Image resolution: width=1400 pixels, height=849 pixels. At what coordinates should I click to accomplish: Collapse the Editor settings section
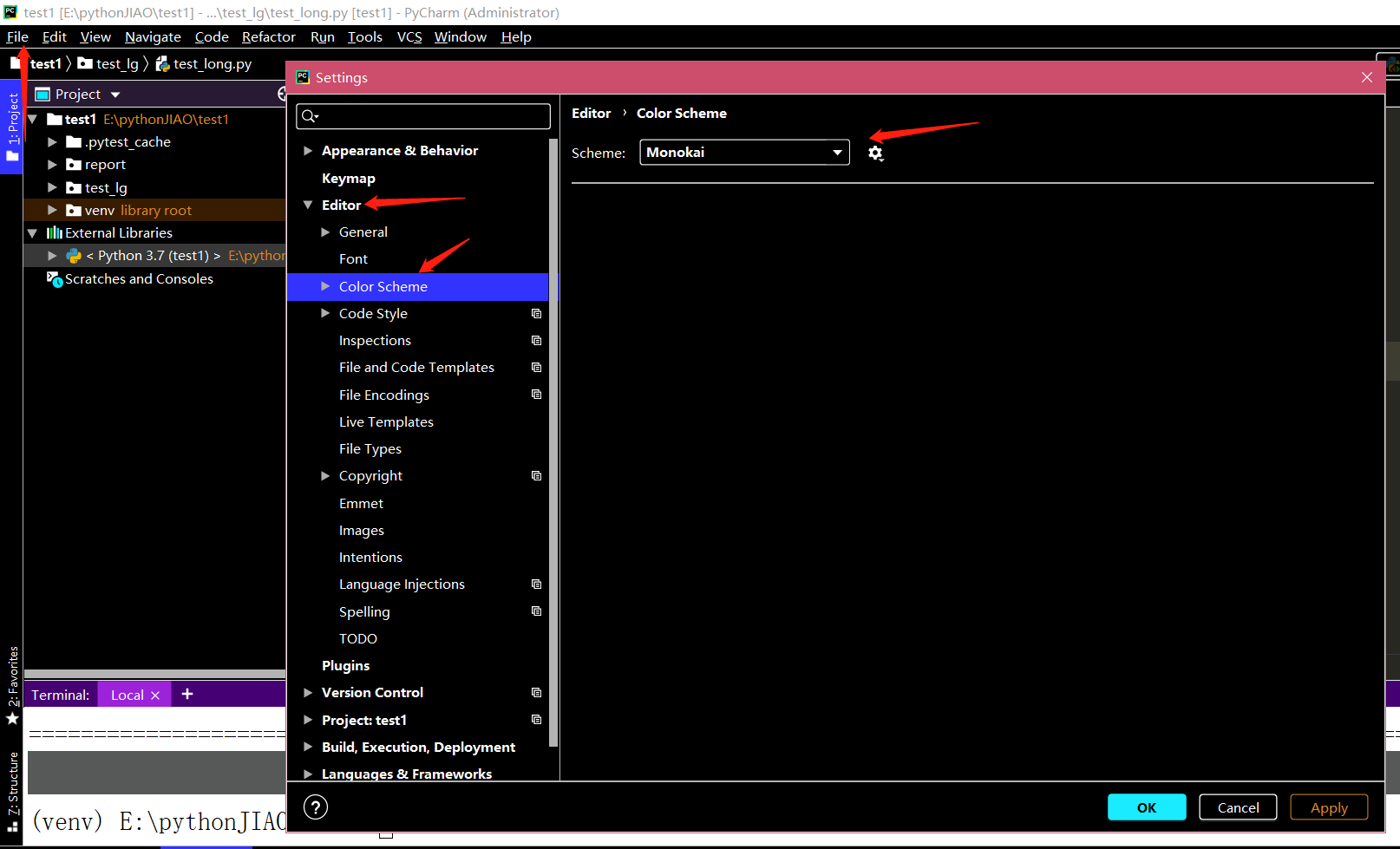308,206
